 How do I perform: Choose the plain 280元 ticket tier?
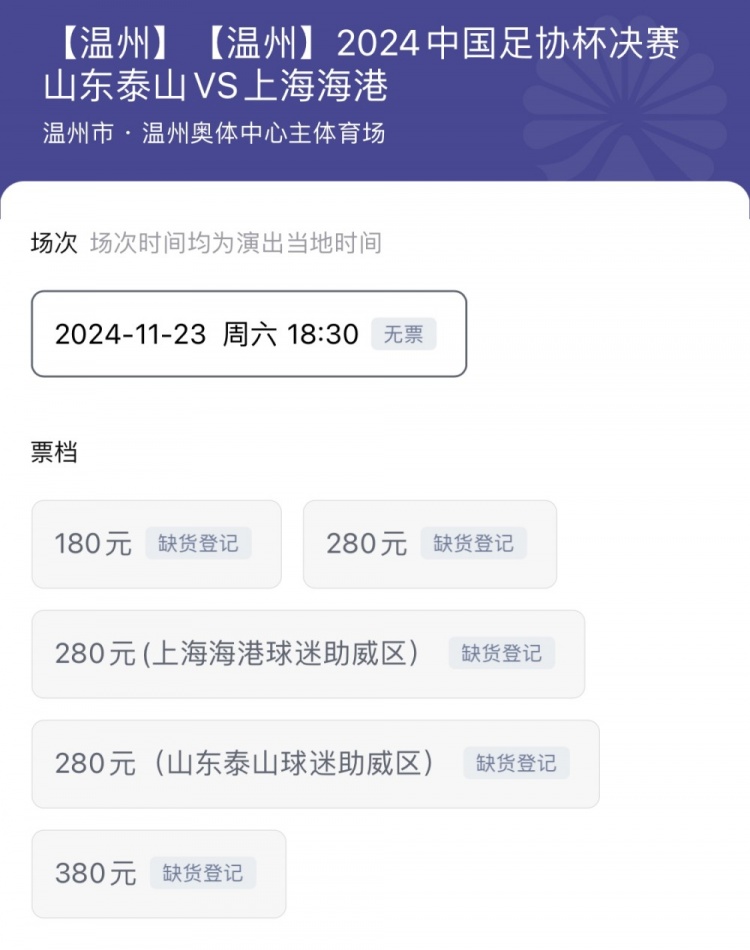366,544
